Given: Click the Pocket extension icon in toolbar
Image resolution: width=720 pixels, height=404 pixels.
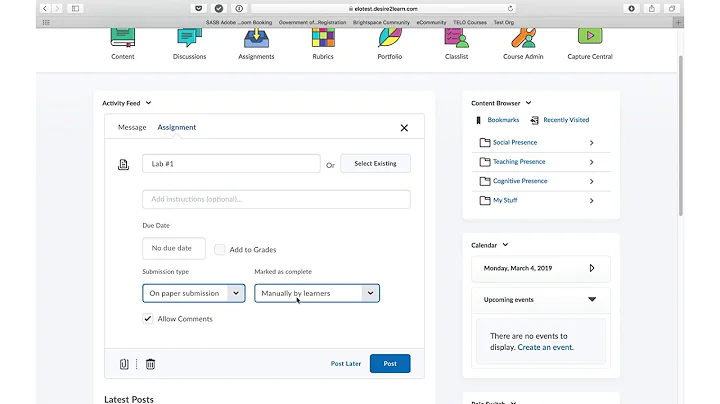Looking at the screenshot, I should (x=198, y=8).
